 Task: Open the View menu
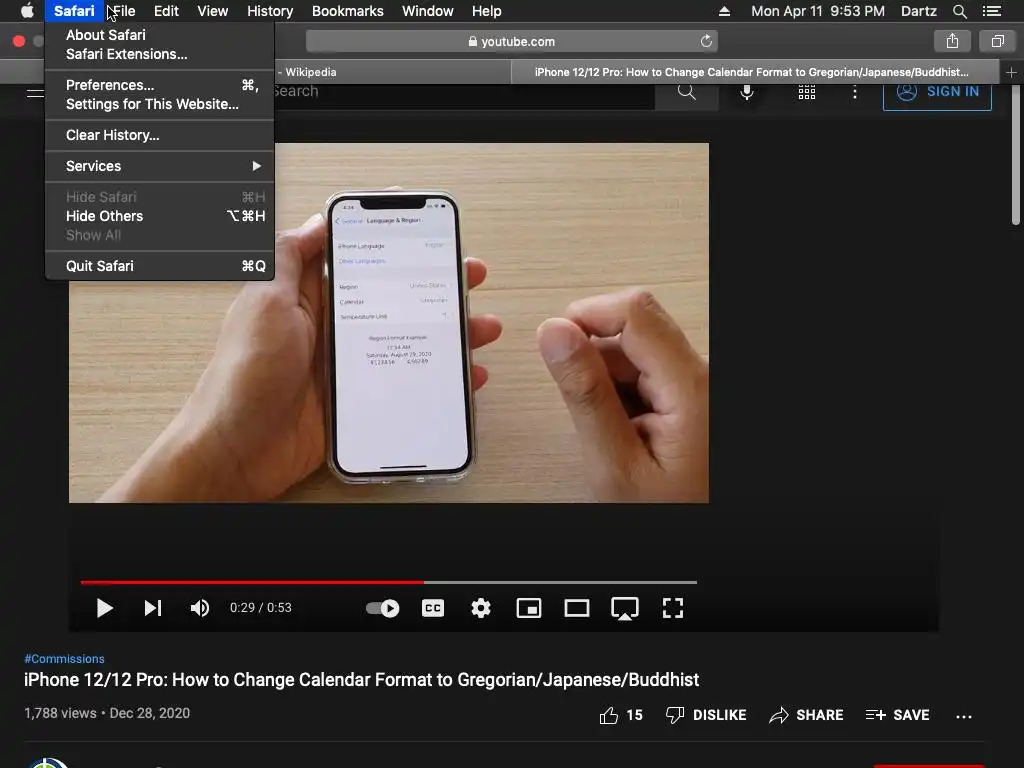click(x=213, y=11)
